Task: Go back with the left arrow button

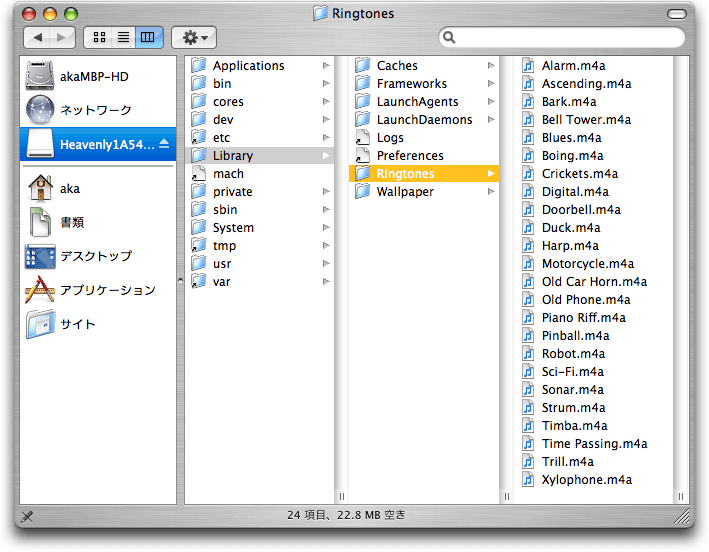Action: 38,37
